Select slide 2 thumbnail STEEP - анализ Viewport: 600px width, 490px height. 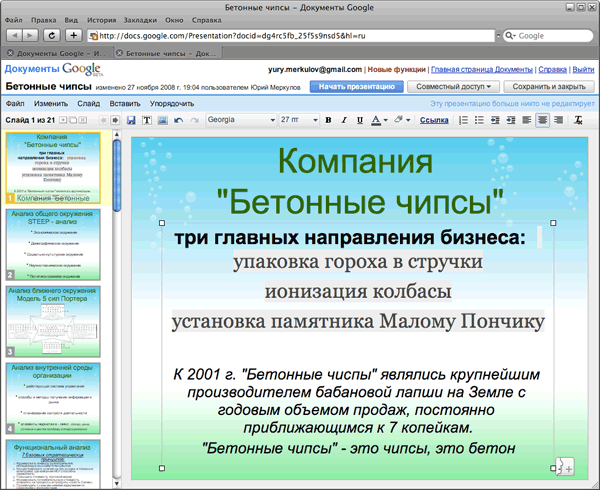(x=53, y=244)
